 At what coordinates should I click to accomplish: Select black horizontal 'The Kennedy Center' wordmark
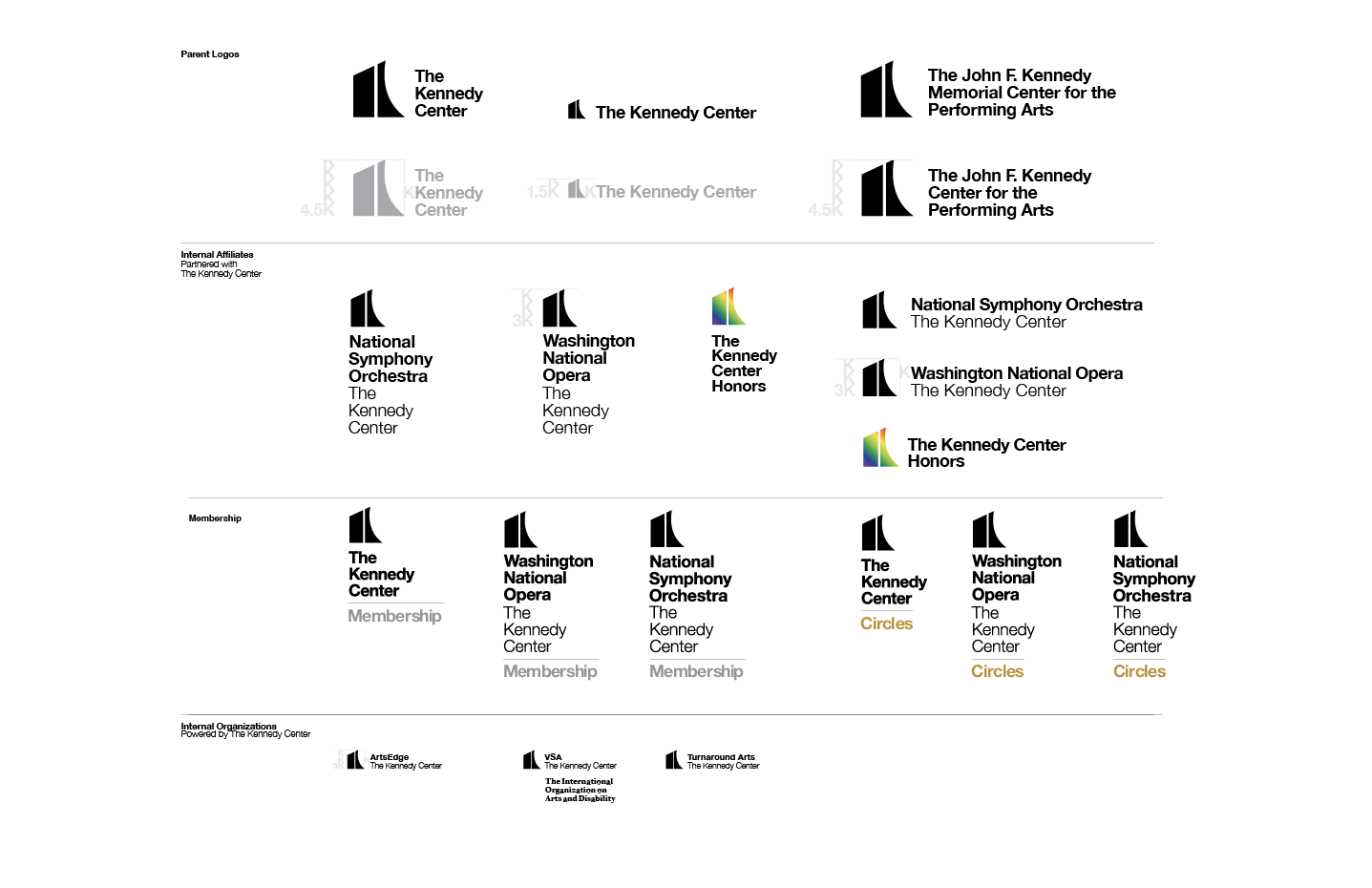(x=676, y=113)
